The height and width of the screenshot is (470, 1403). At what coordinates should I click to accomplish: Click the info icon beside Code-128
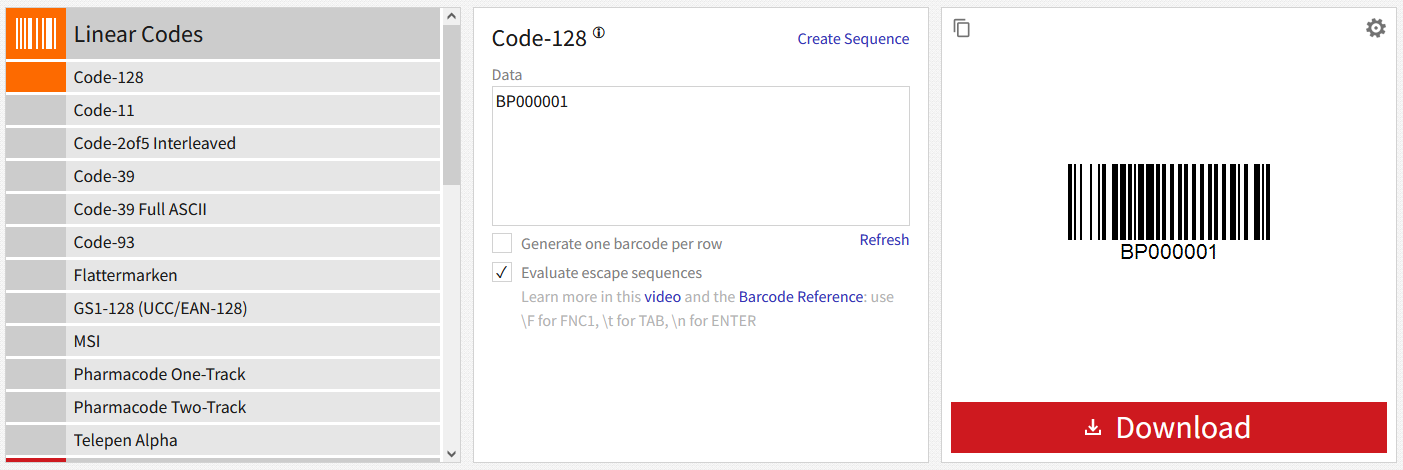click(x=599, y=33)
